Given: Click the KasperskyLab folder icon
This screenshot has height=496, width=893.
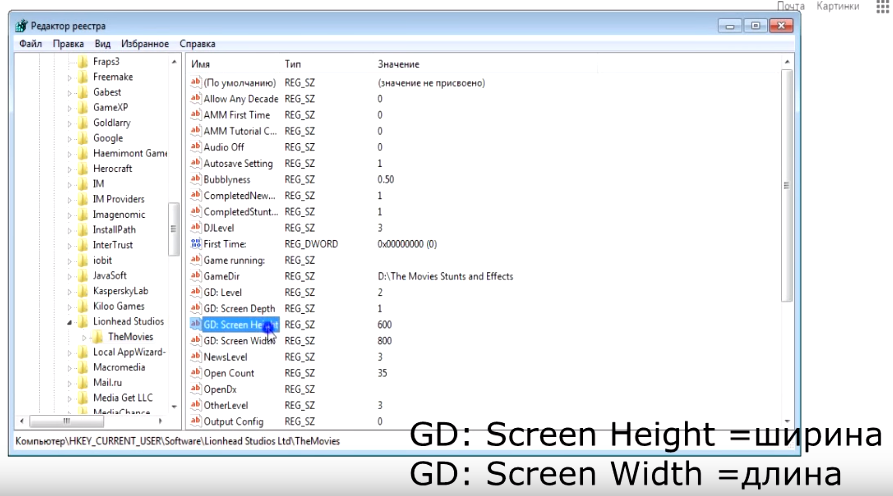Looking at the screenshot, I should (x=83, y=291).
